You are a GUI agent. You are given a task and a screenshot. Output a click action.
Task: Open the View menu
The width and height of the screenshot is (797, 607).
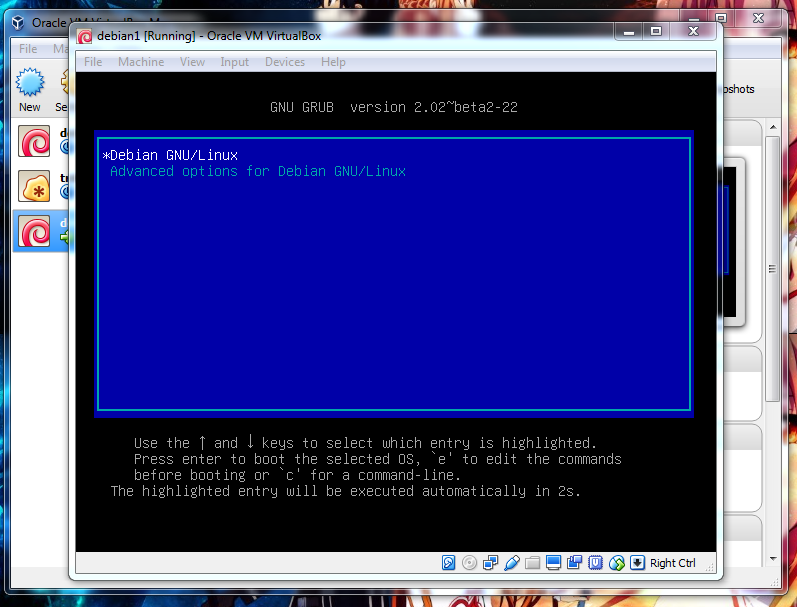pyautogui.click(x=192, y=62)
